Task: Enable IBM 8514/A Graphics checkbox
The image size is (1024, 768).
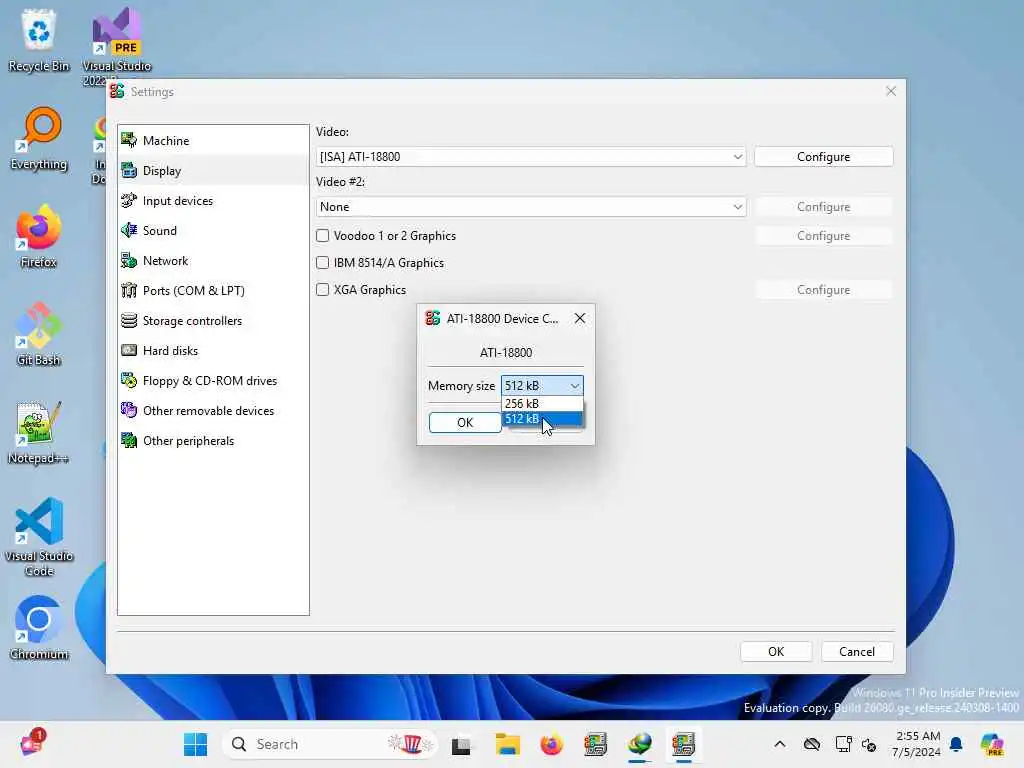Action: tap(323, 263)
